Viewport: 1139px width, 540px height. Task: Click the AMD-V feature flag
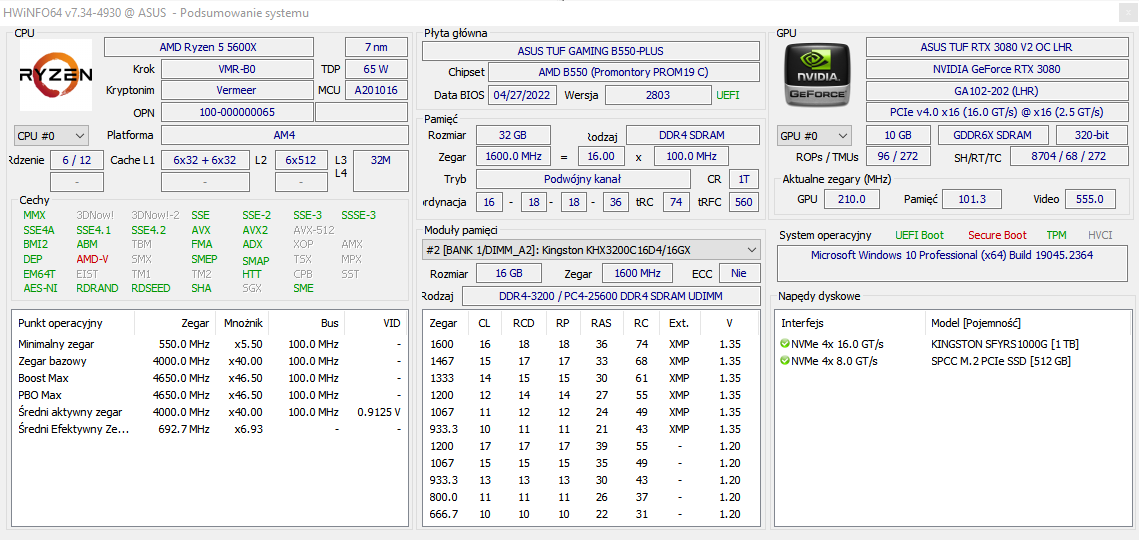point(92,259)
